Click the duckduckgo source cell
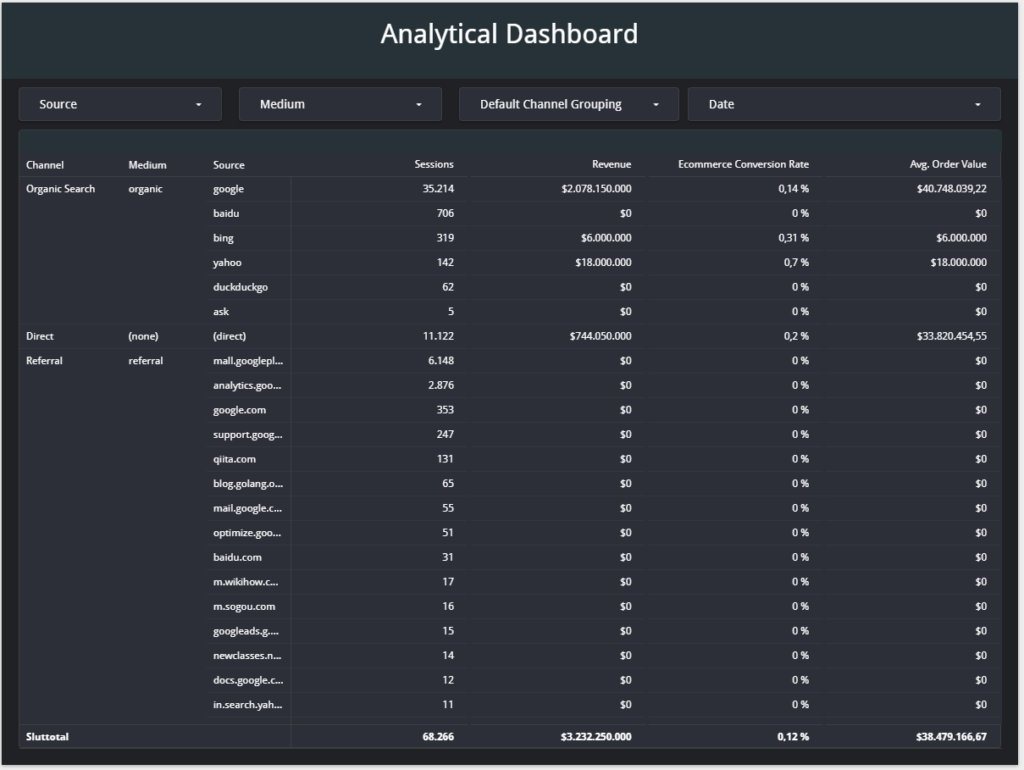 pos(240,287)
